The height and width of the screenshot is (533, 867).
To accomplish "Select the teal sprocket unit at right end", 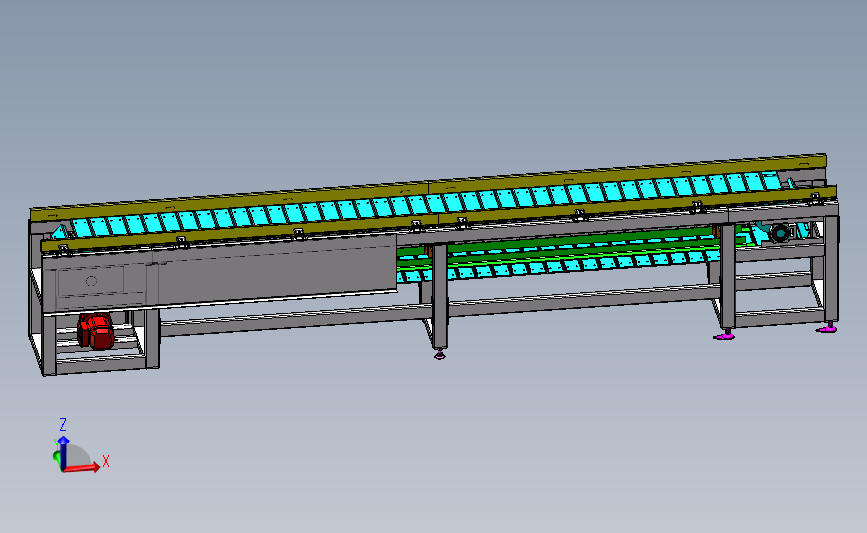I will tap(780, 233).
